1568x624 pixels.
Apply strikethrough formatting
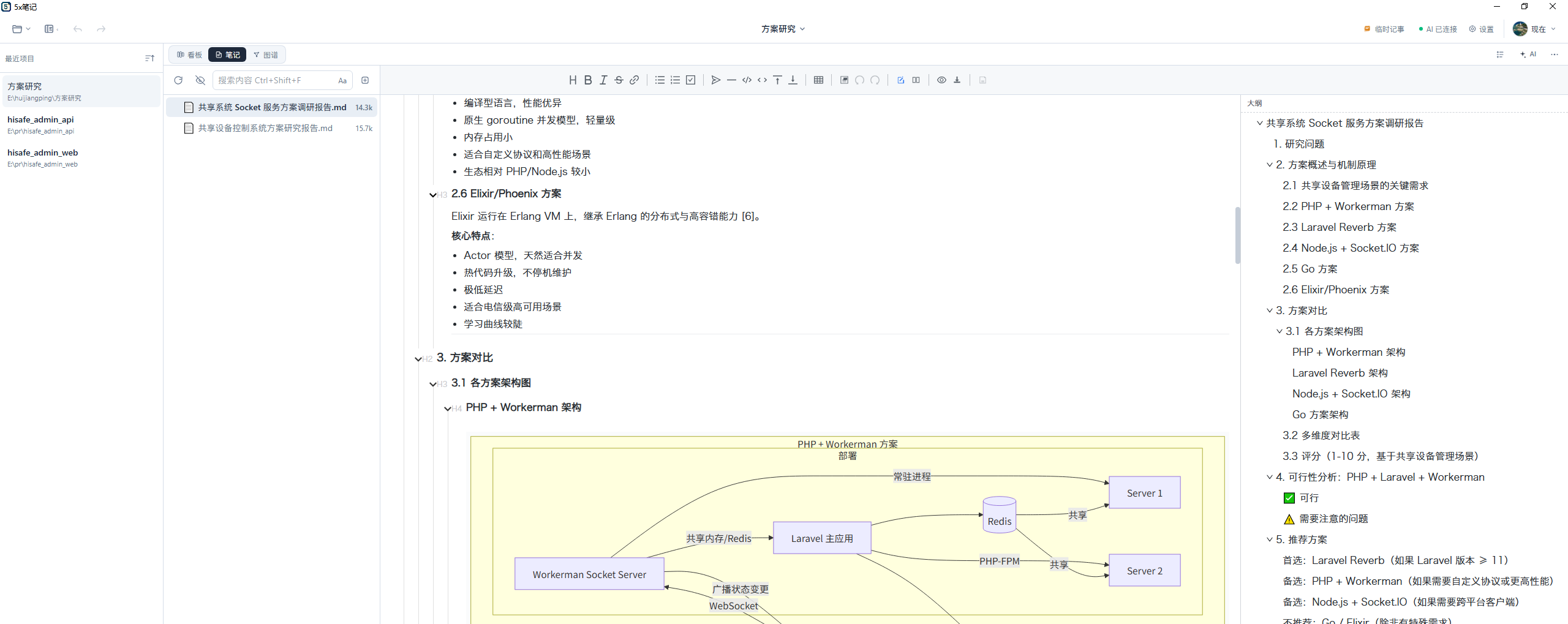(619, 80)
